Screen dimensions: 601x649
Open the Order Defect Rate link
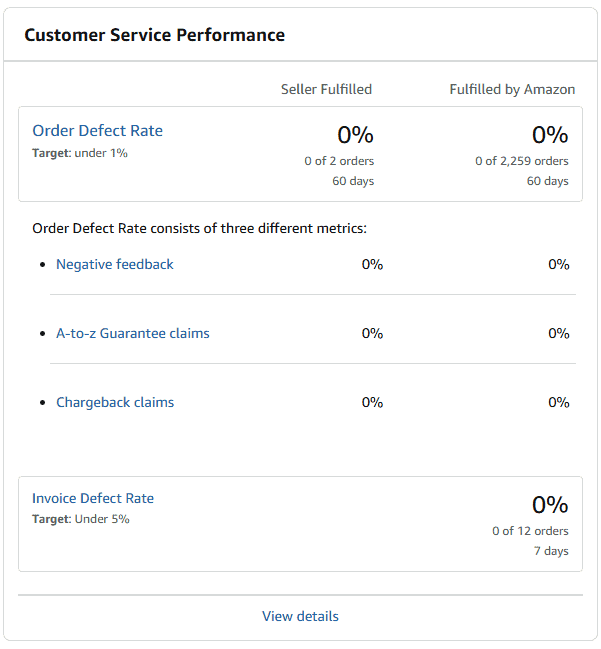point(97,131)
